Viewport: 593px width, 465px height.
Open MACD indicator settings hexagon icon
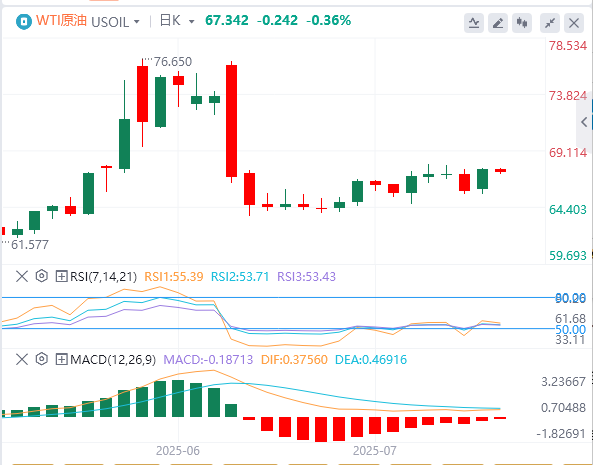(x=42, y=359)
